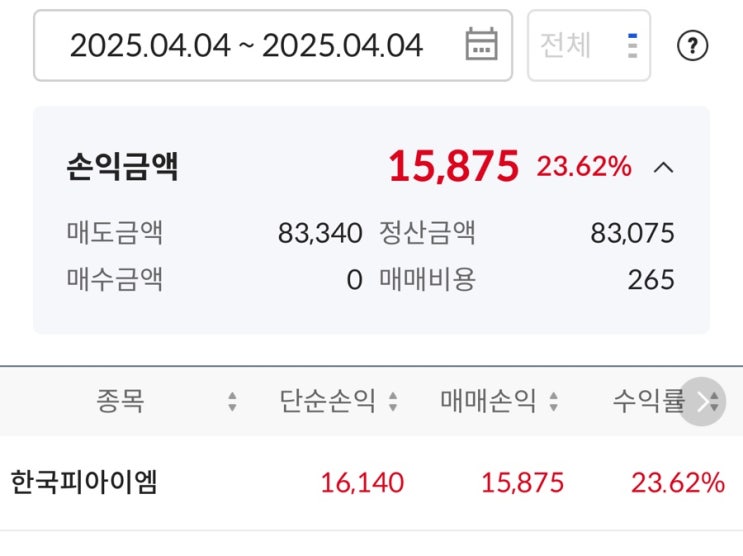Image resolution: width=743 pixels, height=556 pixels.
Task: Sort by 종목 column arrows
Action: [232, 402]
